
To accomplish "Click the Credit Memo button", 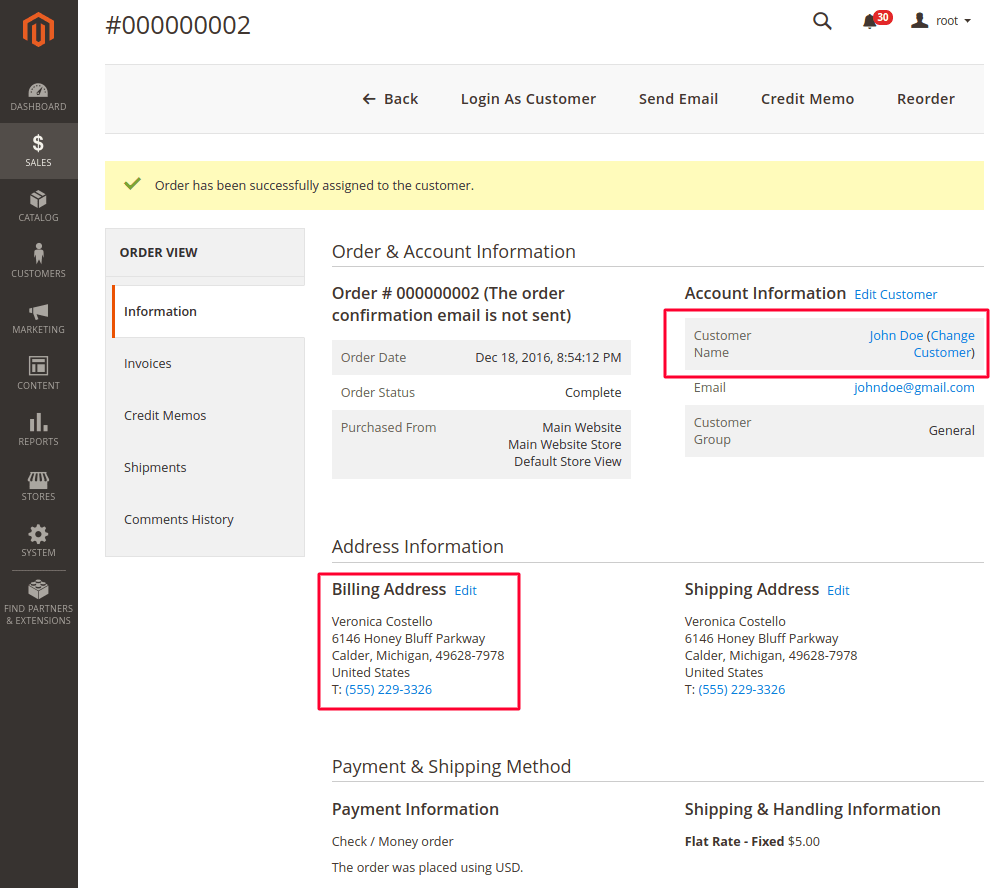I will coord(807,99).
